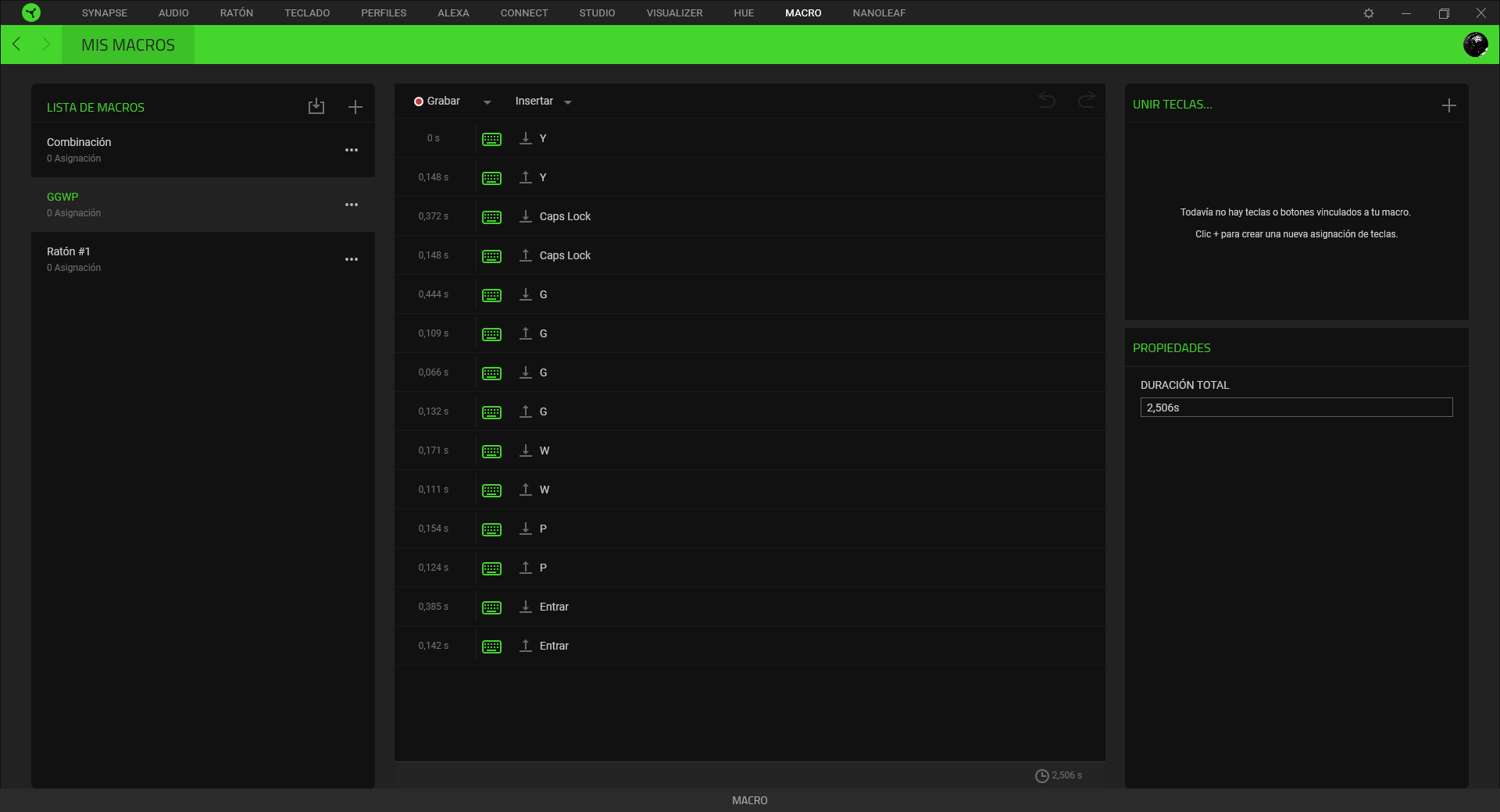Click the 0,385 s delay value

click(x=434, y=607)
